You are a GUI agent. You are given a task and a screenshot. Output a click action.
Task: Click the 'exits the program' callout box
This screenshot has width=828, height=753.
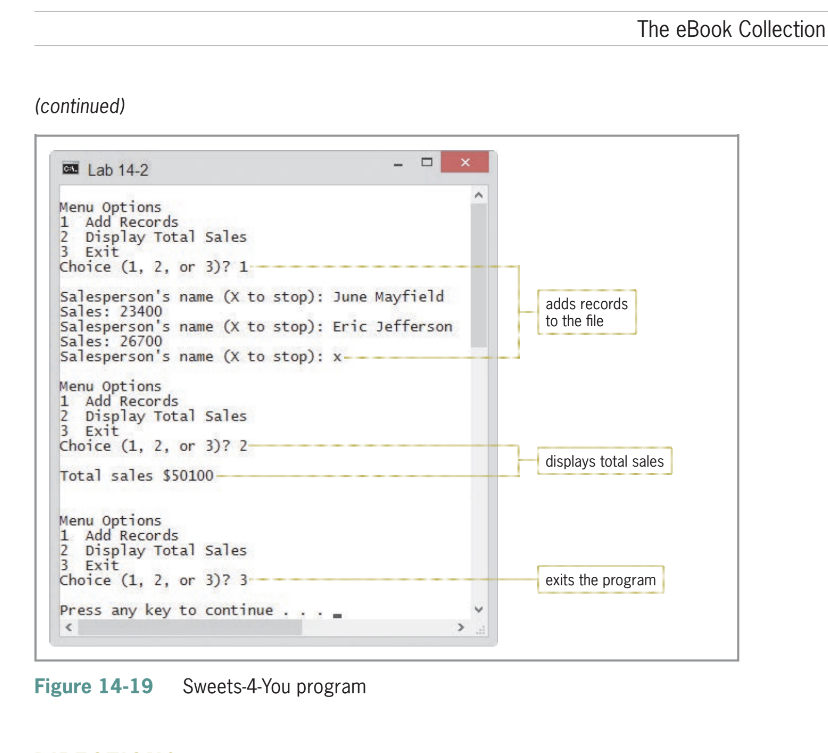[600, 579]
